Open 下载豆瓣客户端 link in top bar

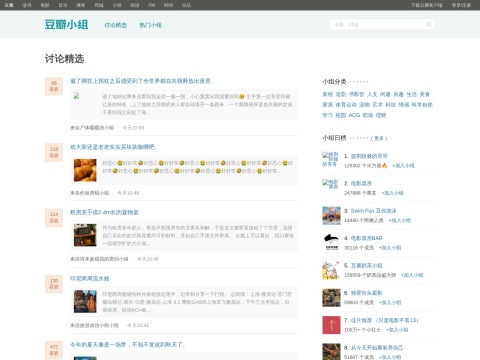point(427,5)
